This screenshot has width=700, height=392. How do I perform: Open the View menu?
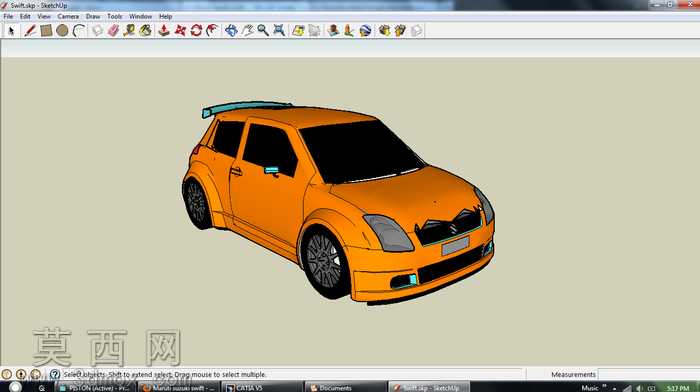click(44, 16)
